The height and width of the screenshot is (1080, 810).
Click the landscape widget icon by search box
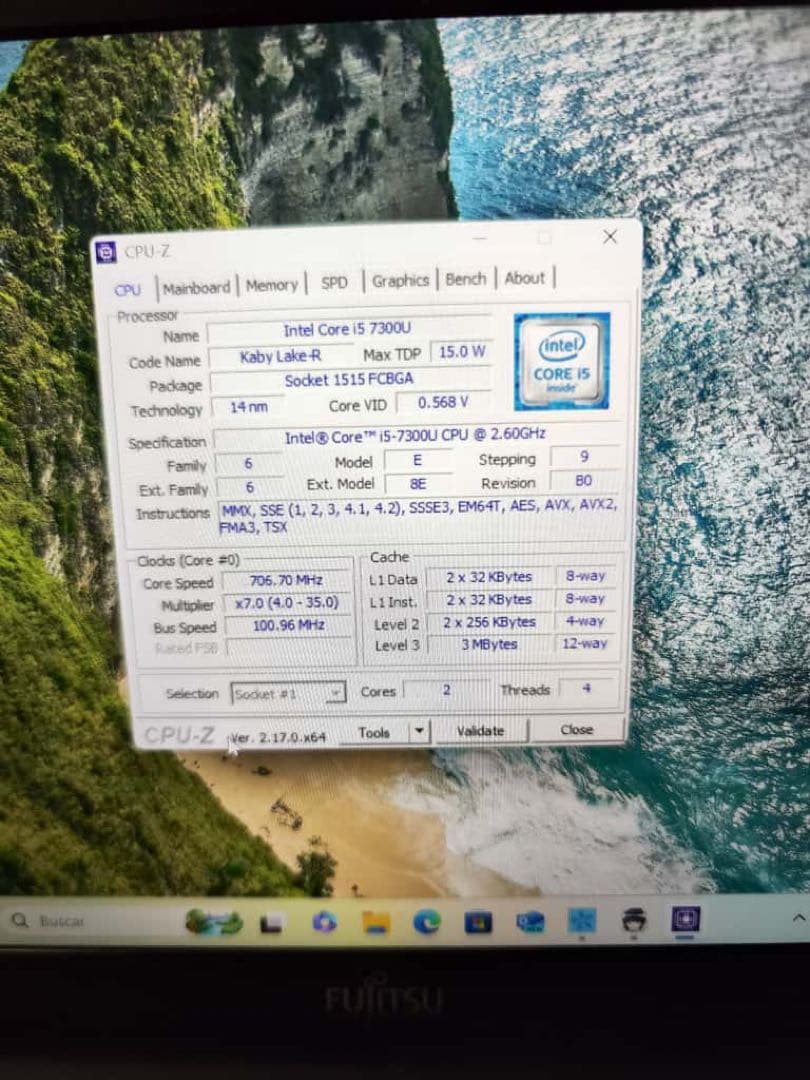(214, 922)
